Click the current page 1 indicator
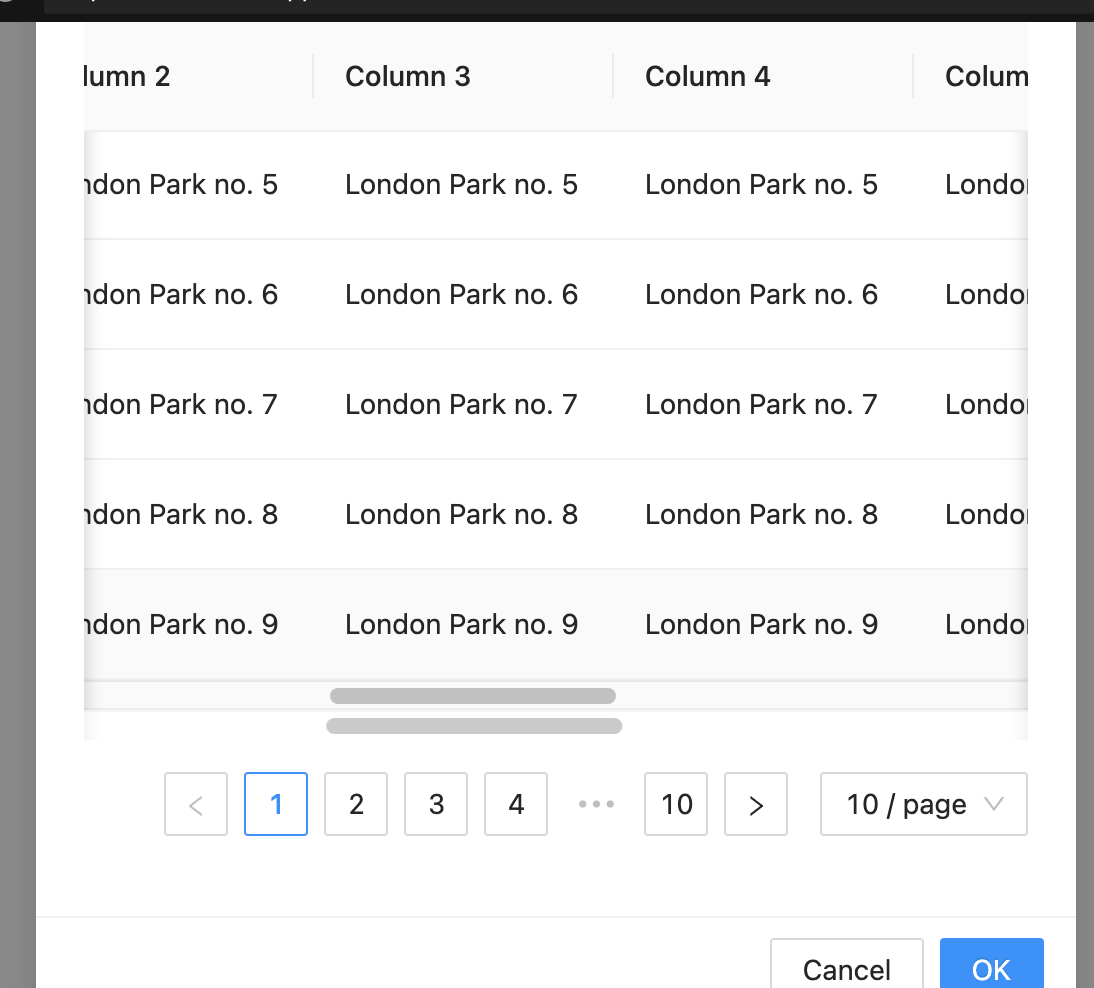Screen dimensions: 1094x988 coord(276,804)
